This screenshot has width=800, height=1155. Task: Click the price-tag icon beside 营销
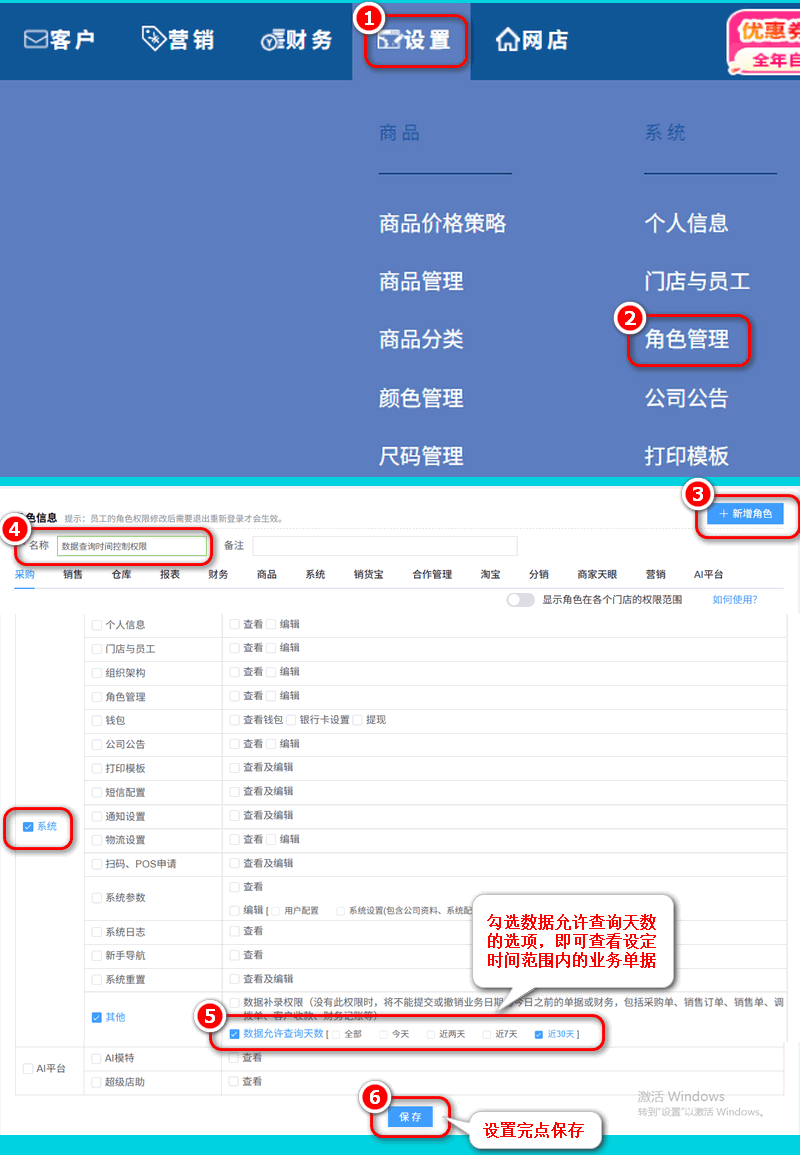(x=153, y=39)
